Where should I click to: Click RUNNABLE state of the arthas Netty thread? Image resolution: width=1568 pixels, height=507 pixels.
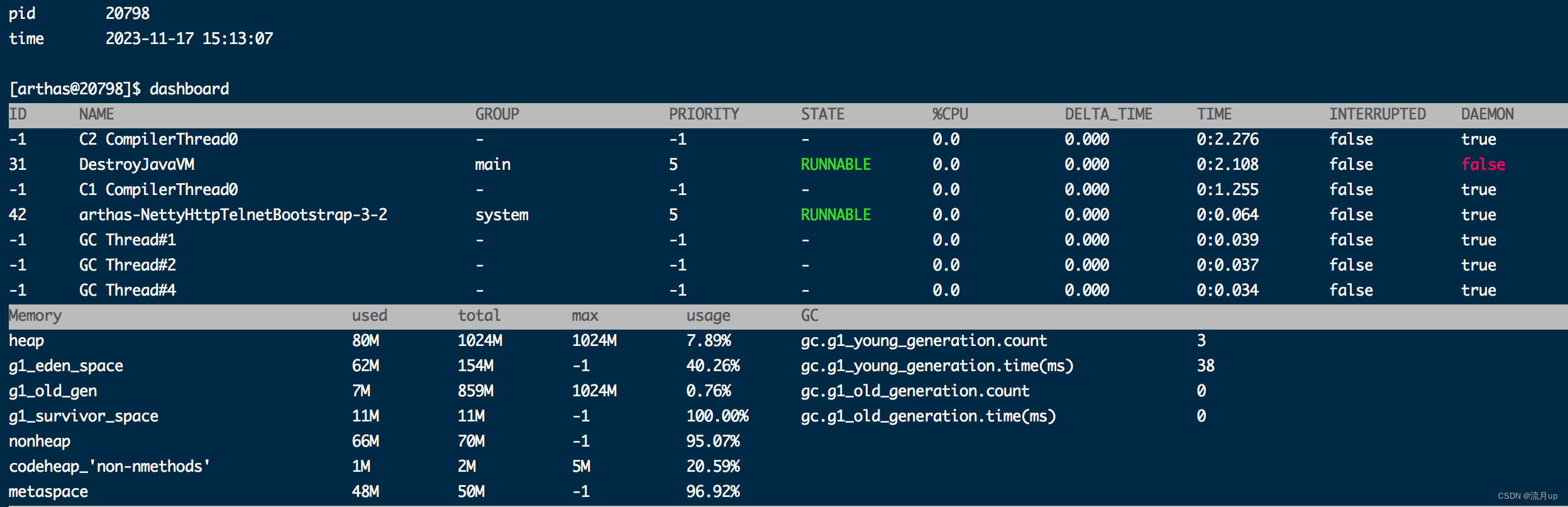tap(836, 214)
